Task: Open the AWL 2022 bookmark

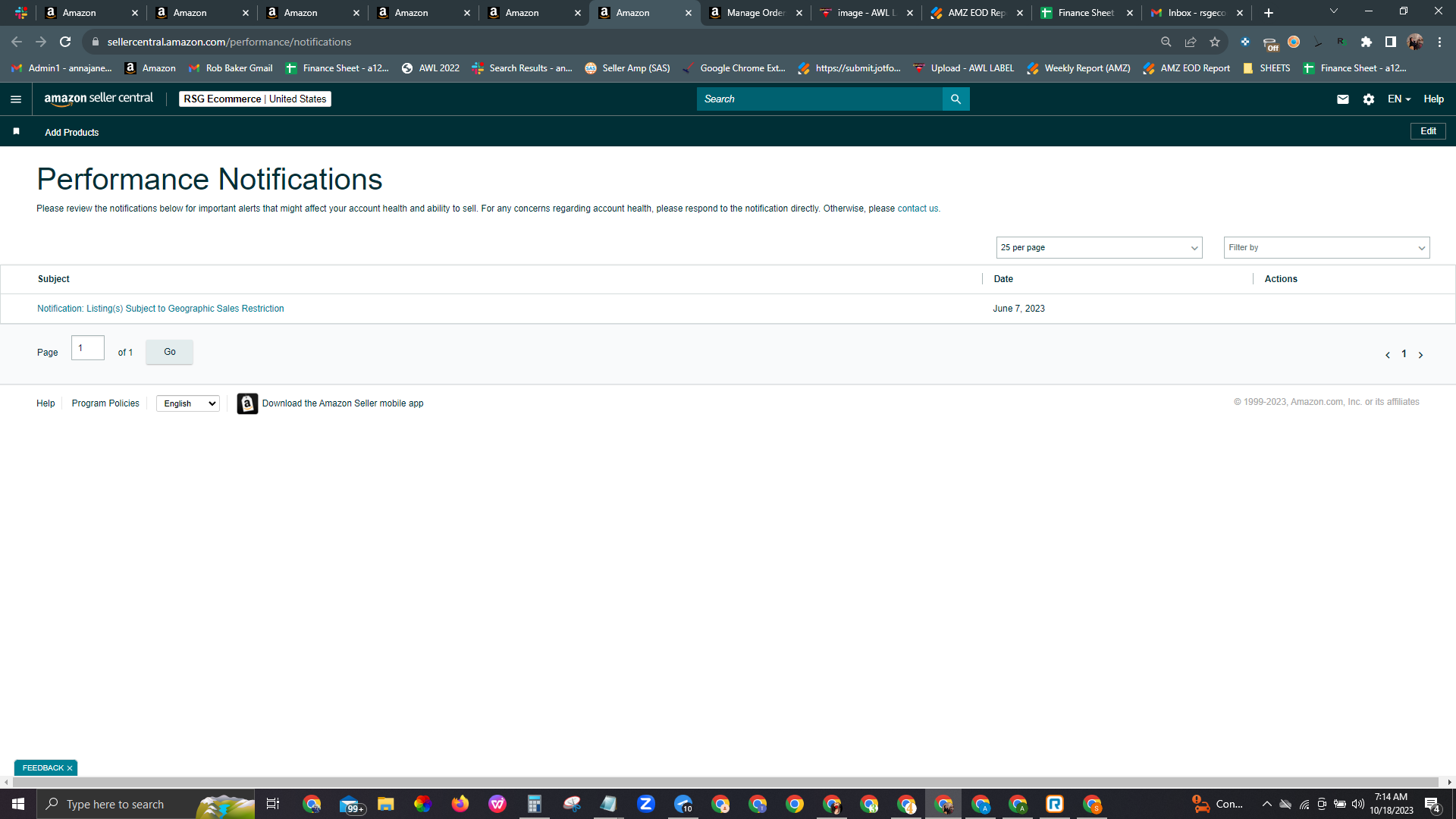Action: (430, 68)
